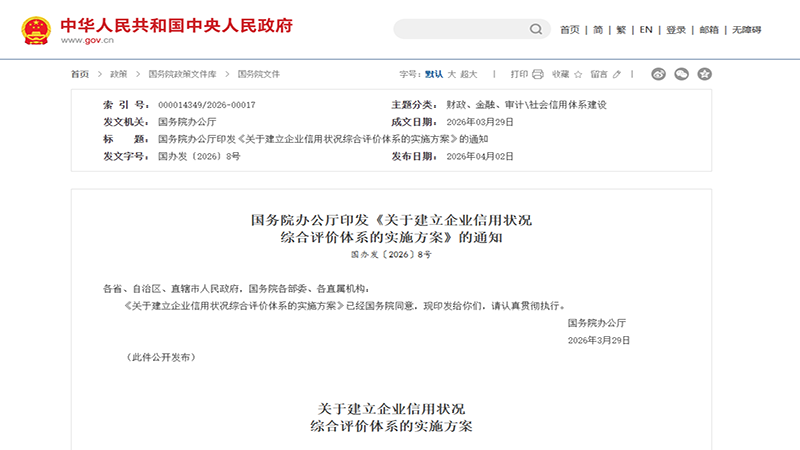Go to 首页 in the breadcrumb

[80, 74]
